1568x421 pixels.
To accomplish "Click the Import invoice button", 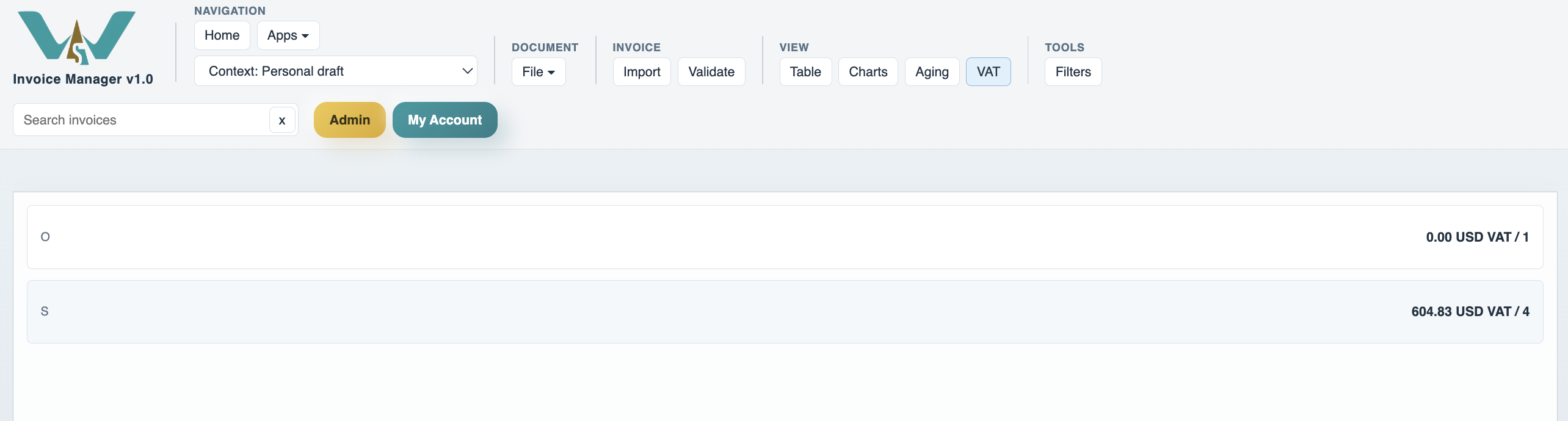I will [x=642, y=72].
